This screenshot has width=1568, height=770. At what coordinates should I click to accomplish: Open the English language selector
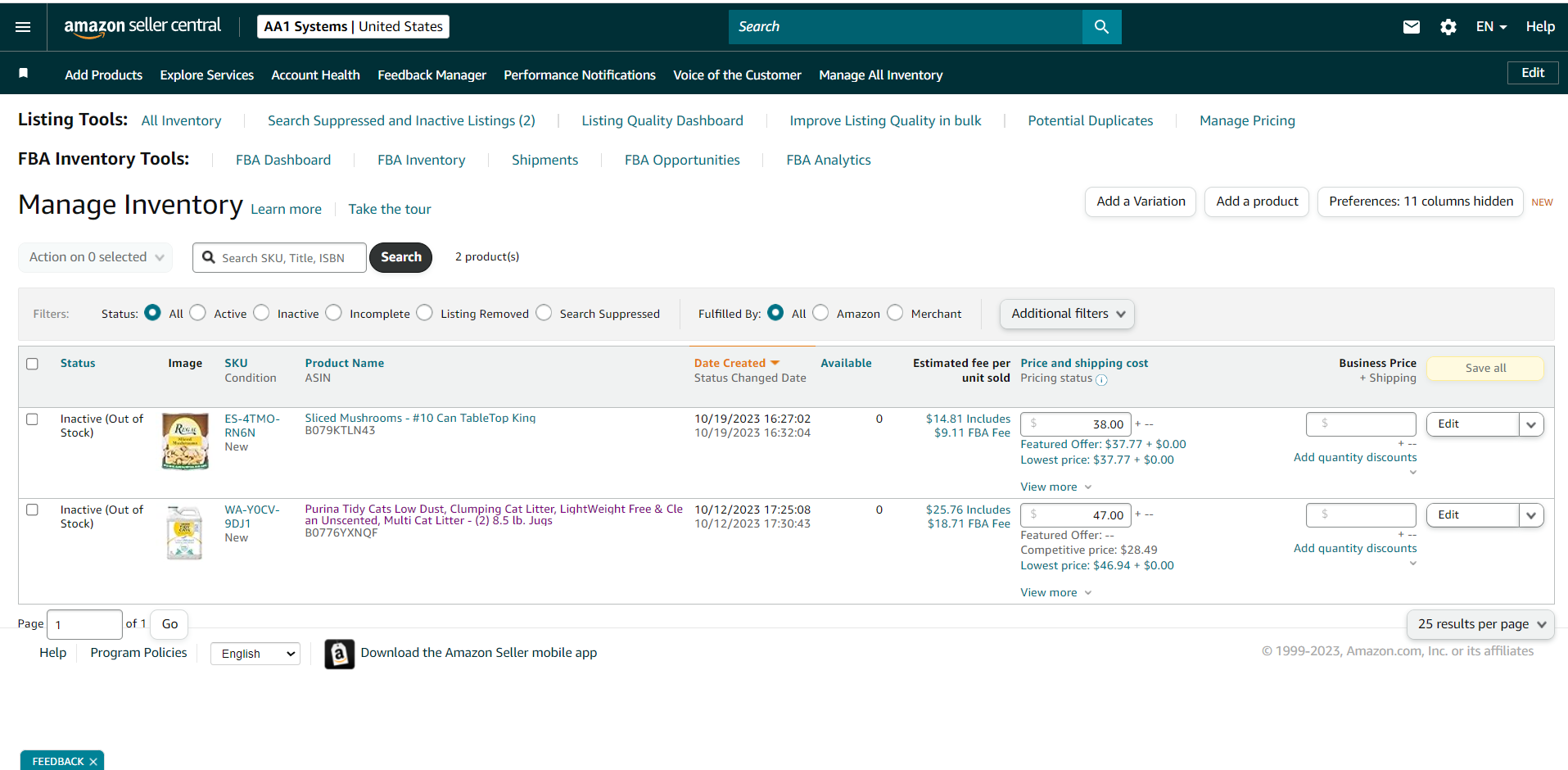255,654
